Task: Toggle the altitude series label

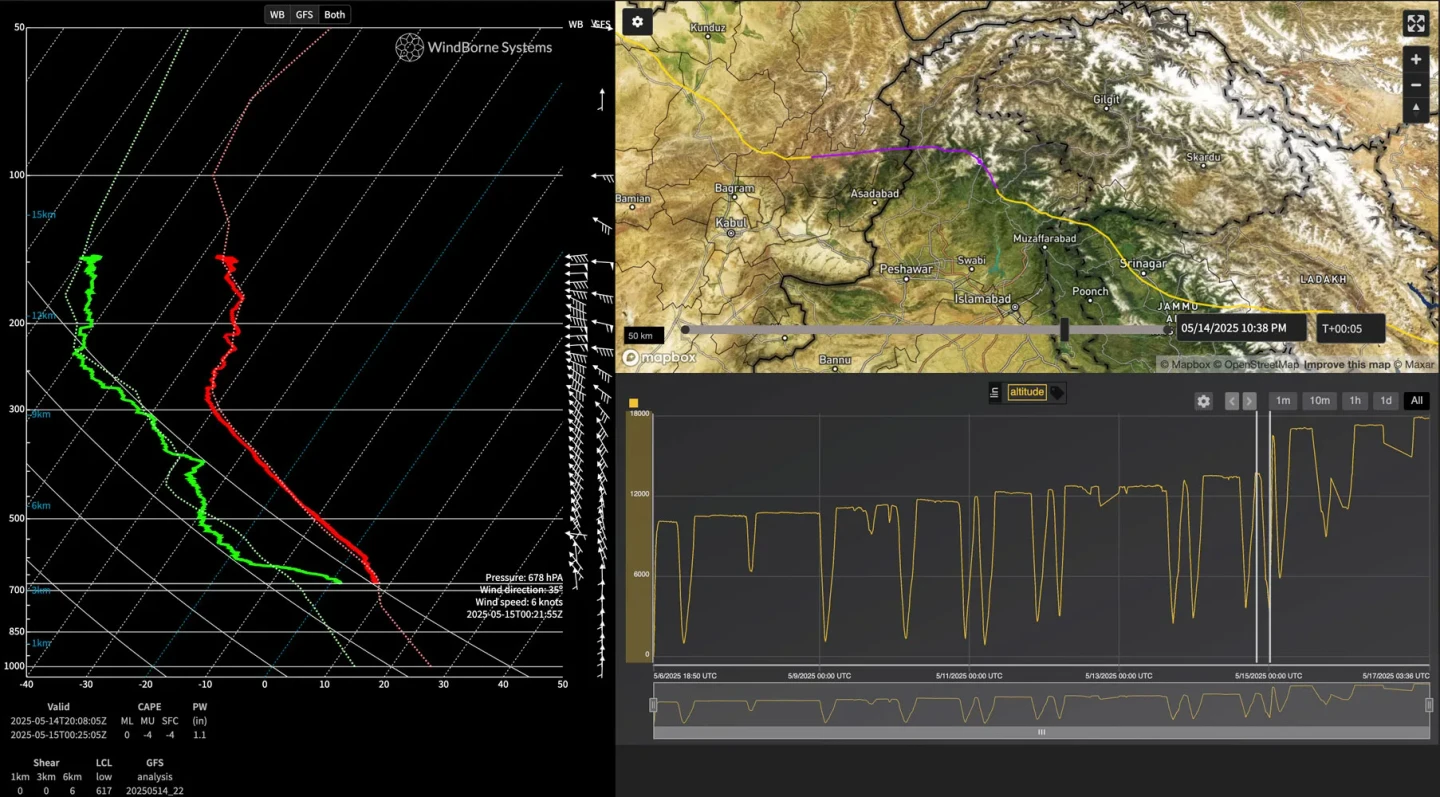Action: tap(1026, 392)
